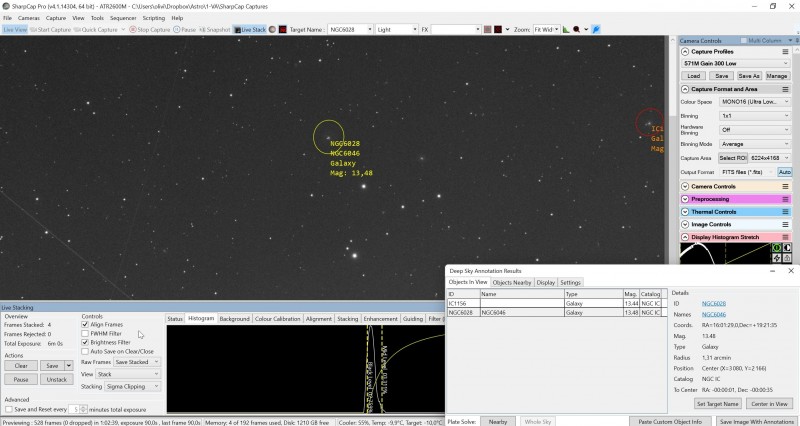Image resolution: width=800 pixels, height=426 pixels.
Task: Open Display Histogram Stretch hamburger menu
Action: tap(785, 237)
